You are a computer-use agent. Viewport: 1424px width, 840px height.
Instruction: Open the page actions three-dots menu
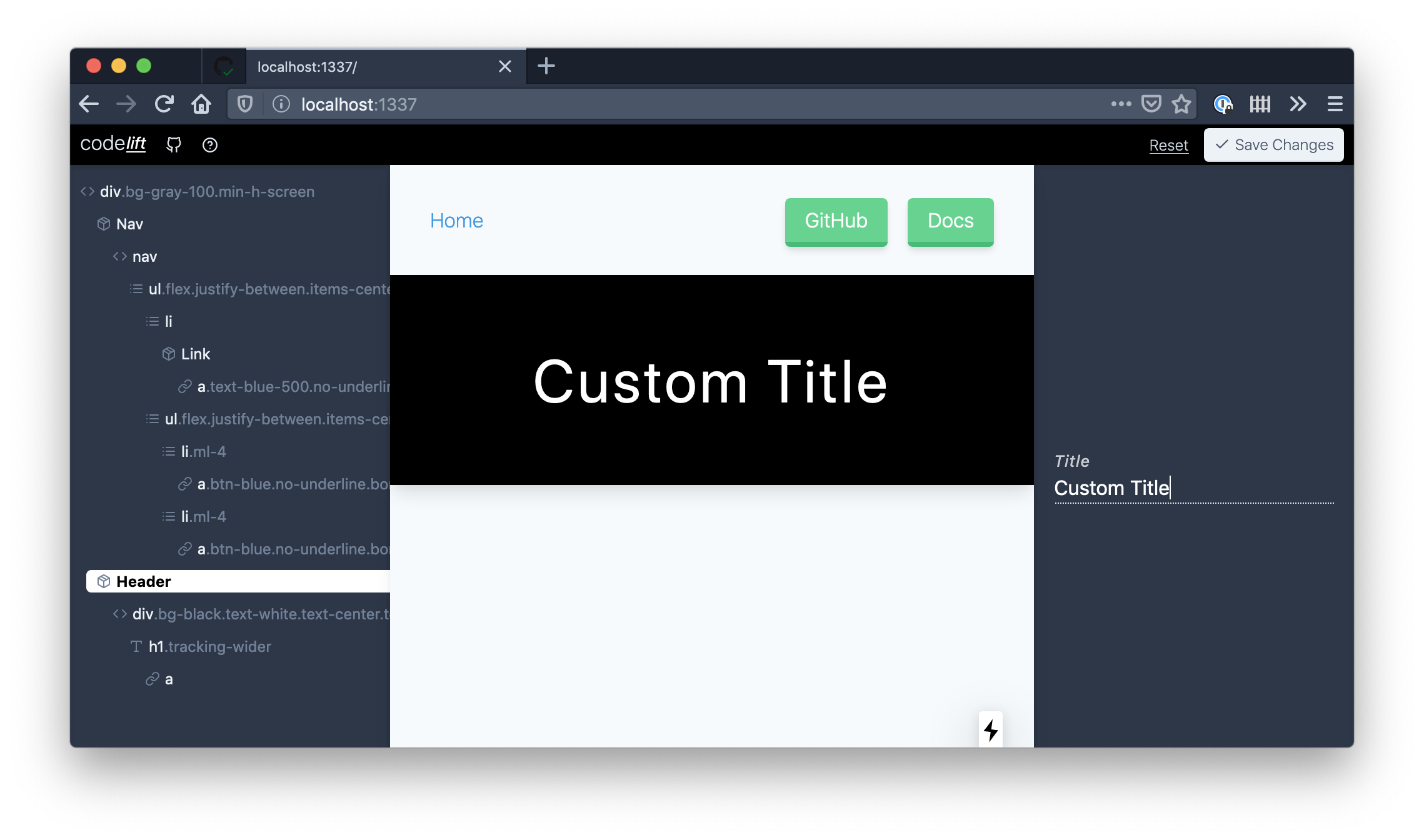pyautogui.click(x=1121, y=104)
